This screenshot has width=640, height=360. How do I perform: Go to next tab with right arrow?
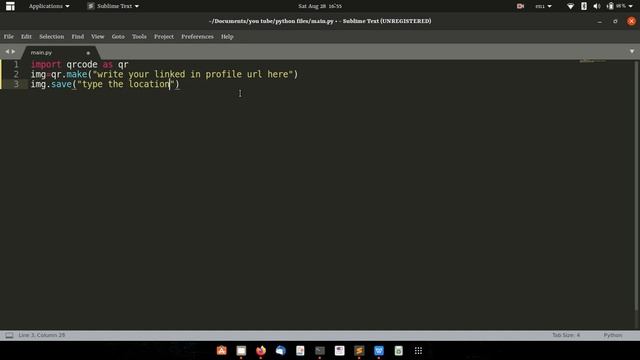(x=13, y=52)
